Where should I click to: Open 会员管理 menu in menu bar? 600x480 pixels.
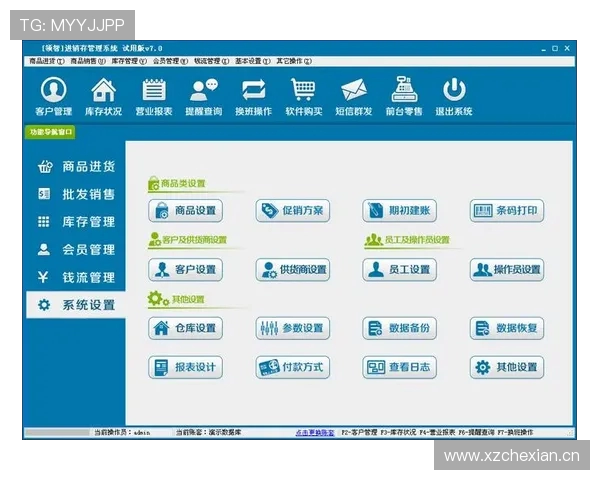coord(171,61)
